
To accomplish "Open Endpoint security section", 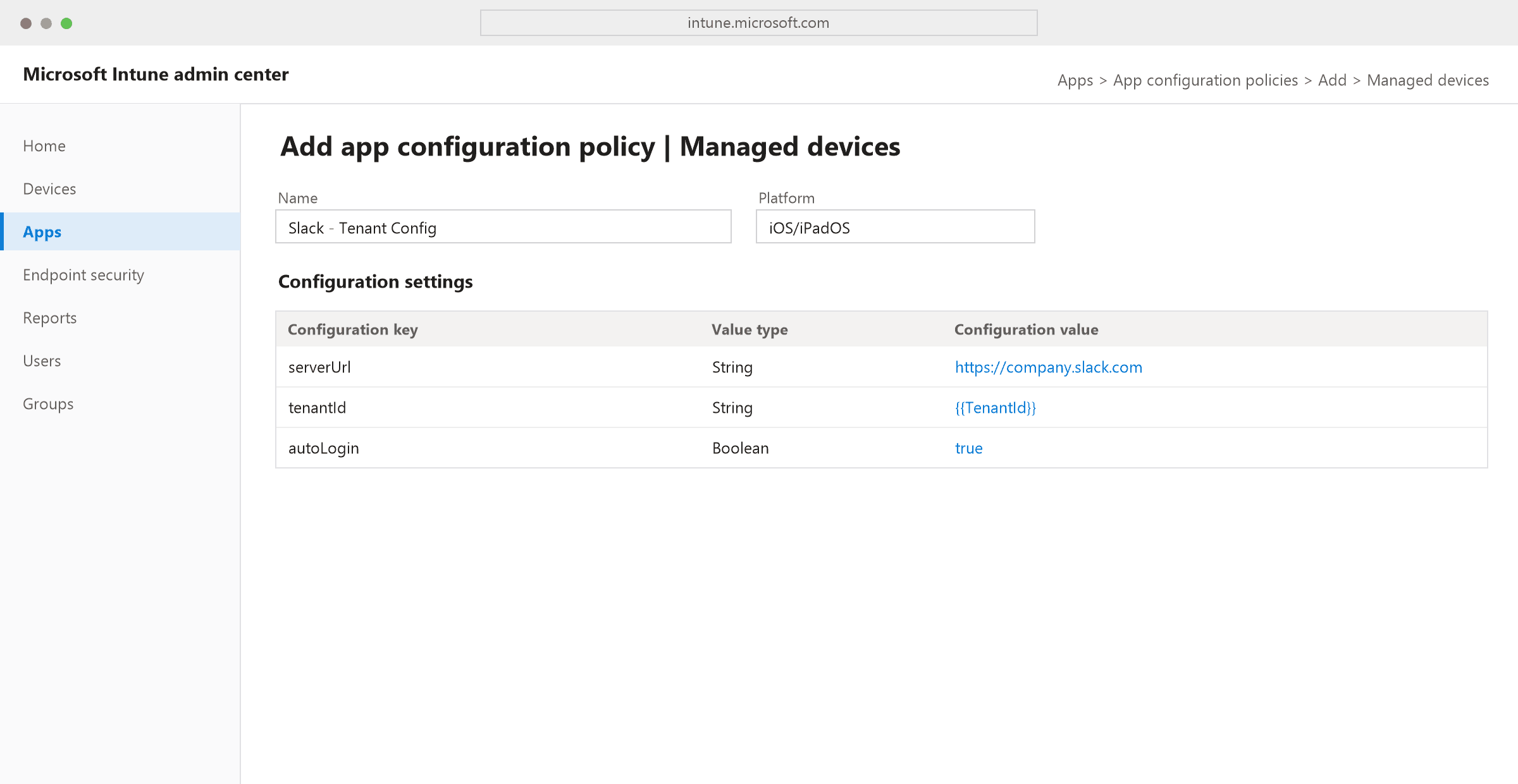I will tap(83, 275).
